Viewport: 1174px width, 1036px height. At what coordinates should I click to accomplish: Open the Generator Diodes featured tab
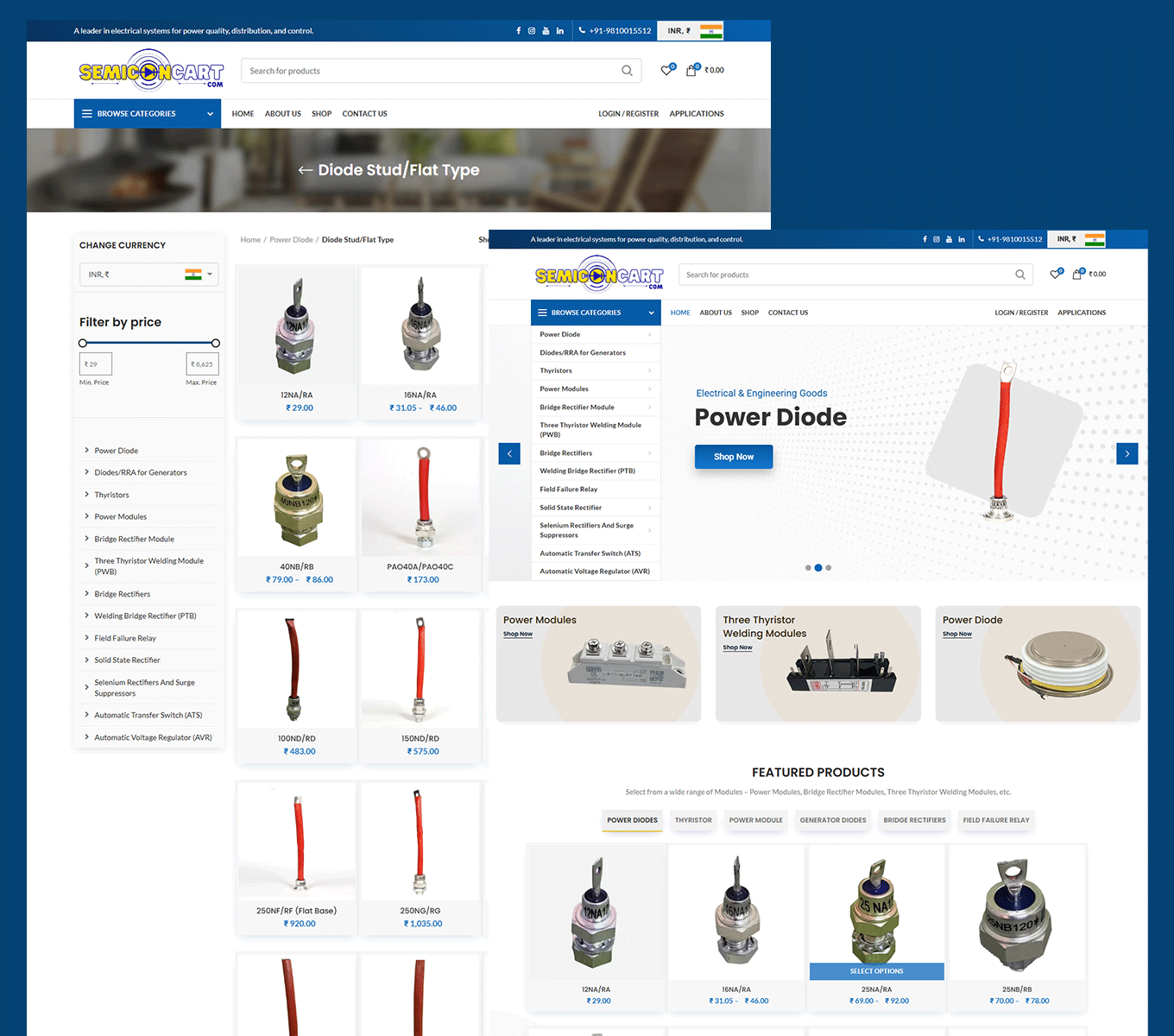(833, 820)
